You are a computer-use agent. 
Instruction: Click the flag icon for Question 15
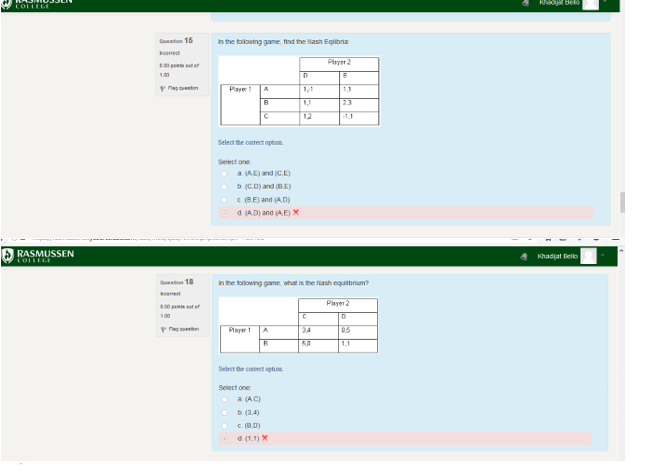(x=163, y=88)
